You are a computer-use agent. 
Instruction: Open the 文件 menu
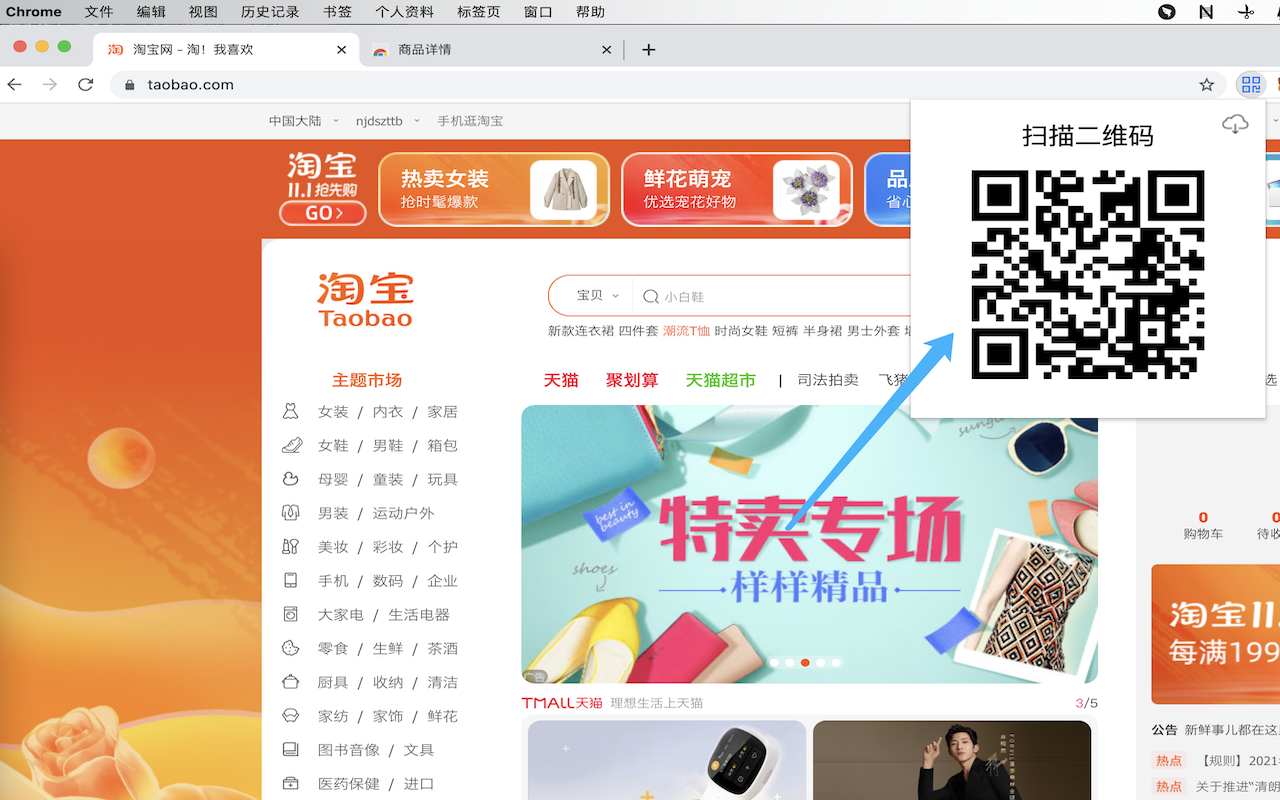[x=99, y=12]
